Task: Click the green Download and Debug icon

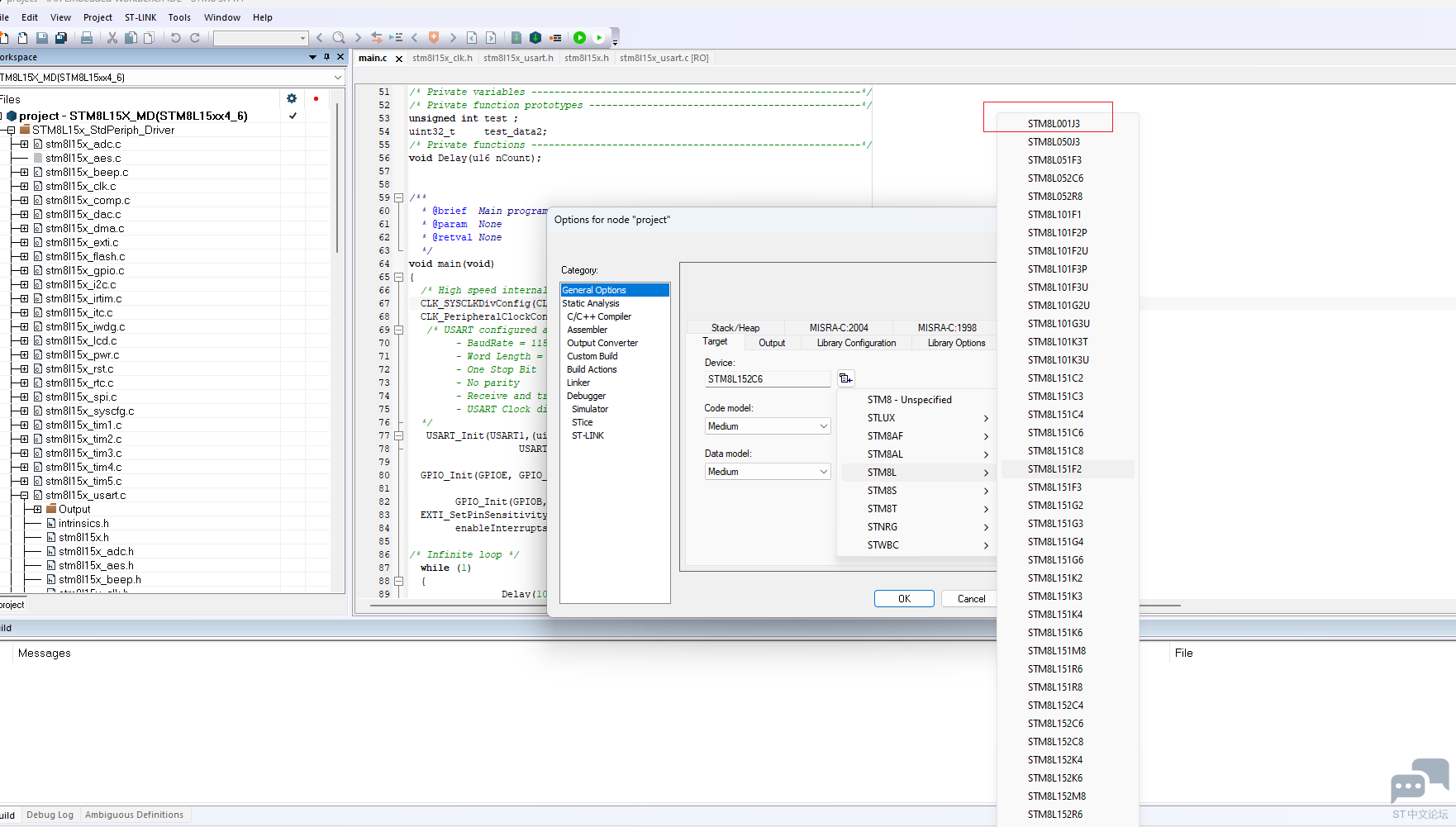Action: (579, 37)
